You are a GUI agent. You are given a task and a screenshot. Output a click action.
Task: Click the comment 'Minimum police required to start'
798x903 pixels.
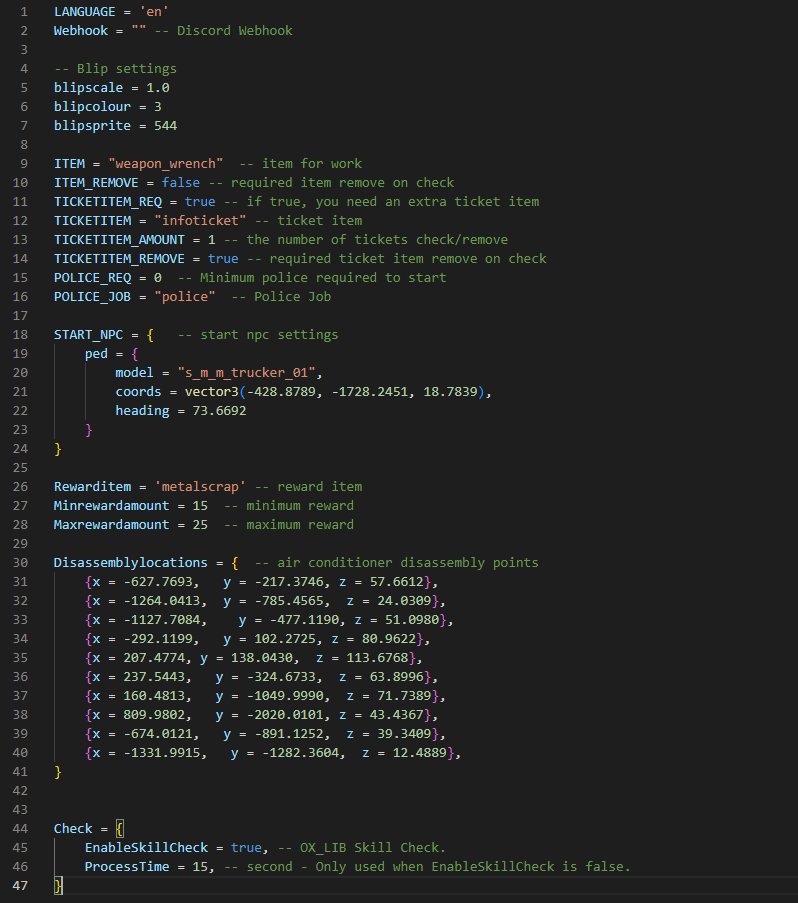[x=323, y=278]
